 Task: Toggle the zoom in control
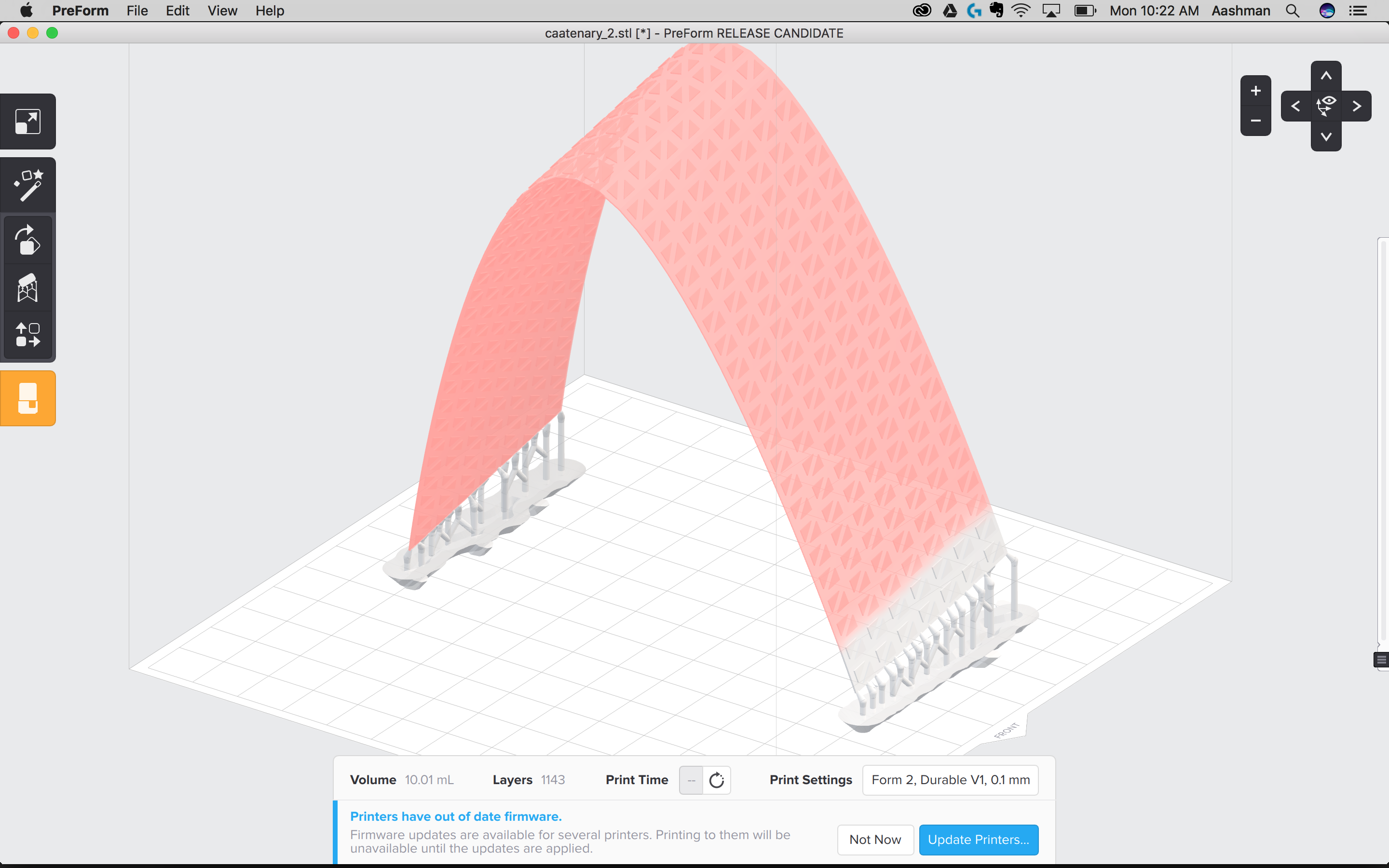1255,90
